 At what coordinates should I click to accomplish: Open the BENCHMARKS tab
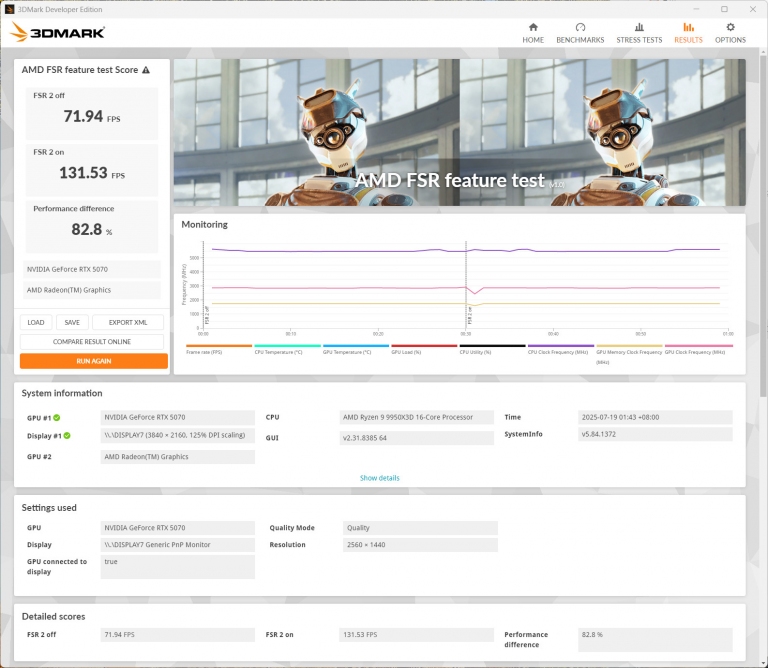click(x=580, y=33)
